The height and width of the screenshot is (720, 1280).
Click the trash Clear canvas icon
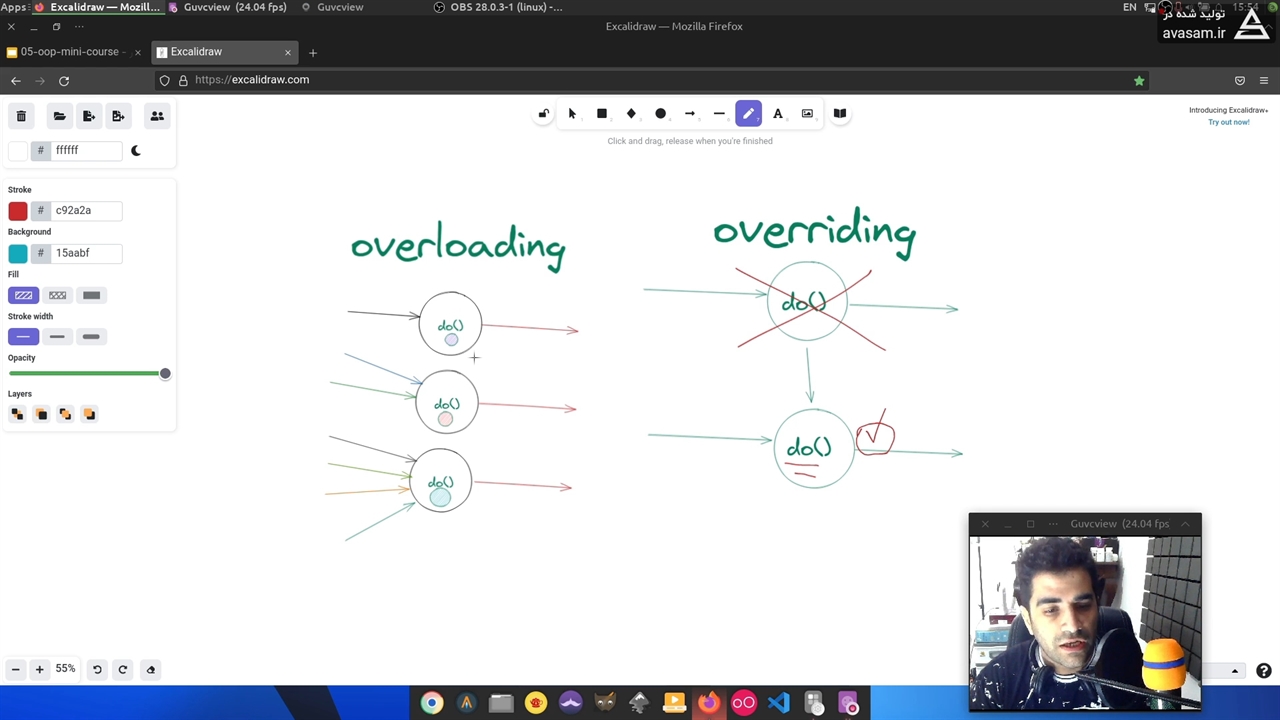tap(21, 116)
